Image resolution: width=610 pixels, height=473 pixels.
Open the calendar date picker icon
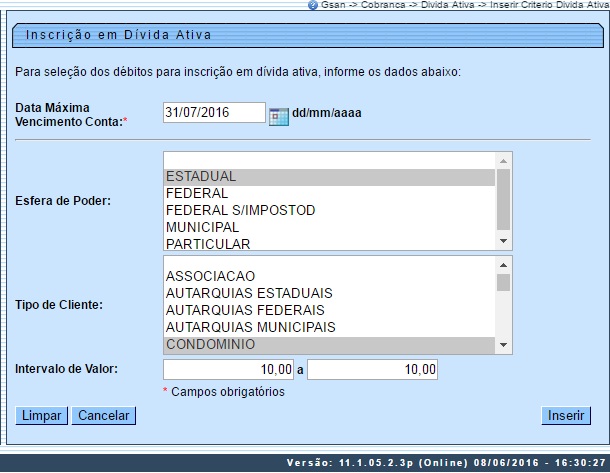(279, 117)
